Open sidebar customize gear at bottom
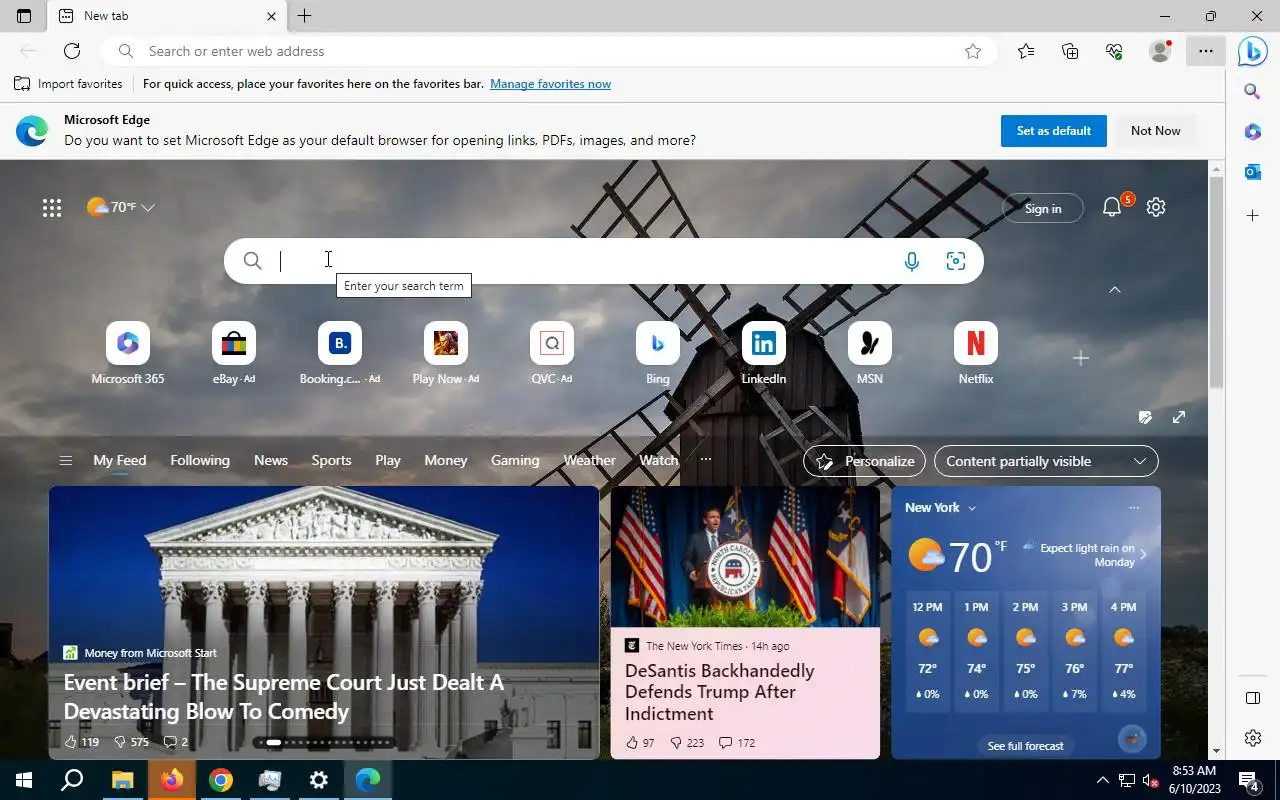 1252,738
